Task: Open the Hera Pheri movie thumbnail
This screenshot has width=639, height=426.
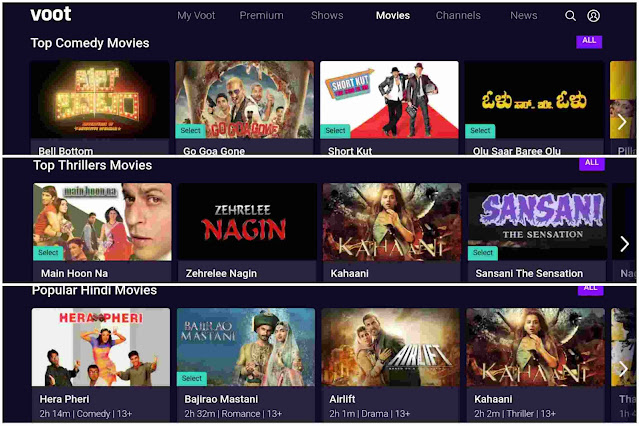Action: (101, 347)
